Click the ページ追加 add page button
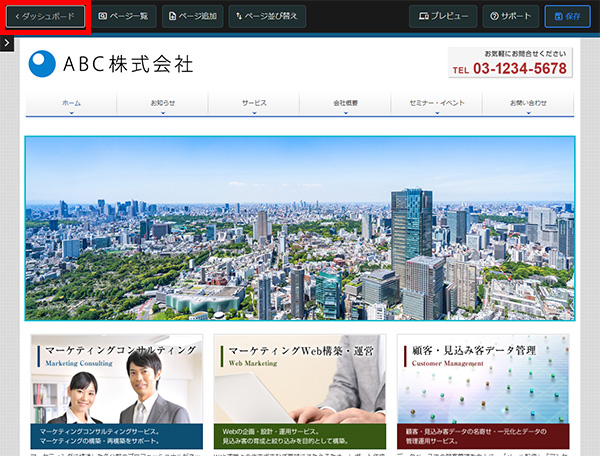 click(x=192, y=16)
